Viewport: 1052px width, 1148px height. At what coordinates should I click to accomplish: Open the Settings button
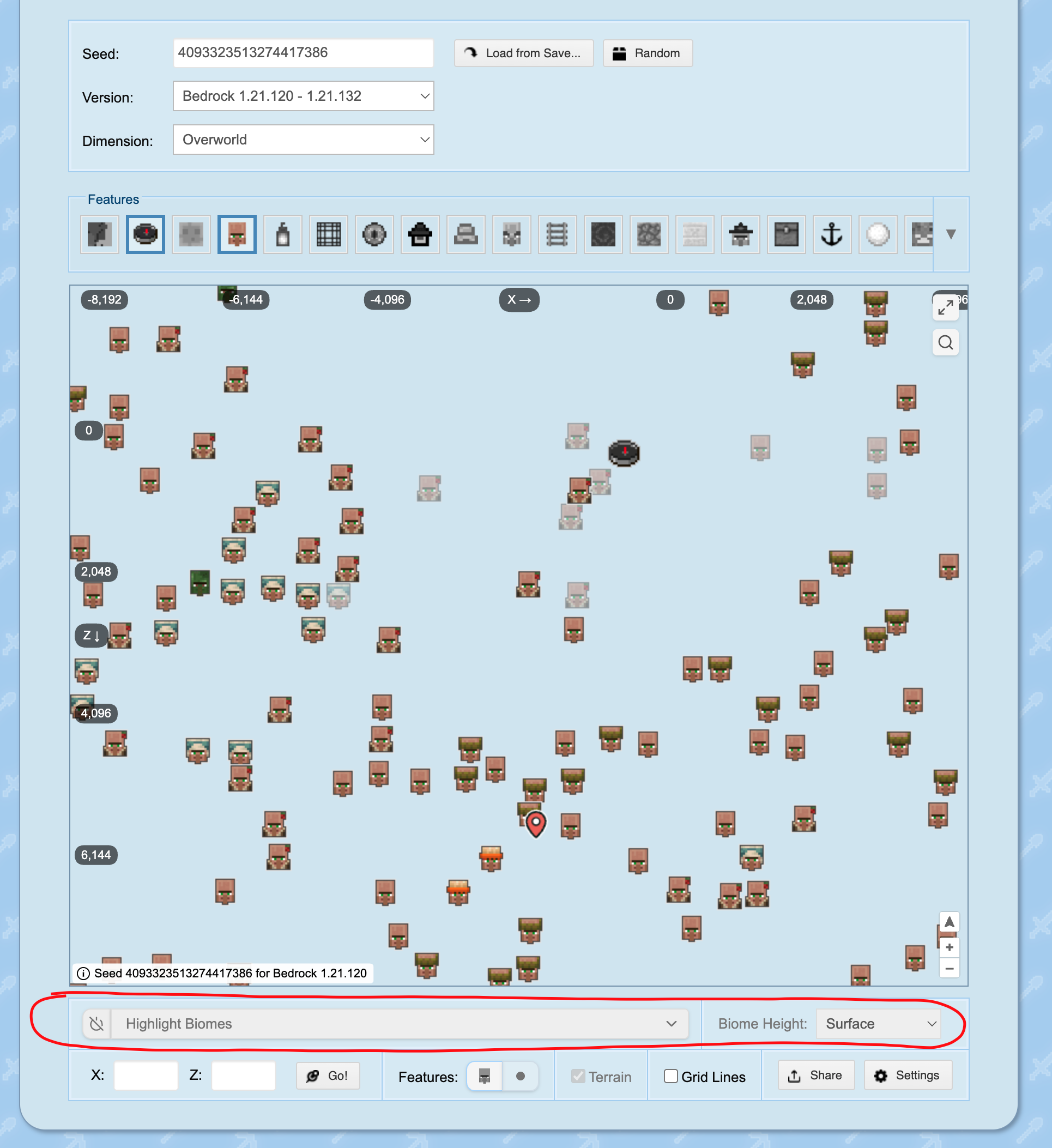pyautogui.click(x=908, y=1075)
